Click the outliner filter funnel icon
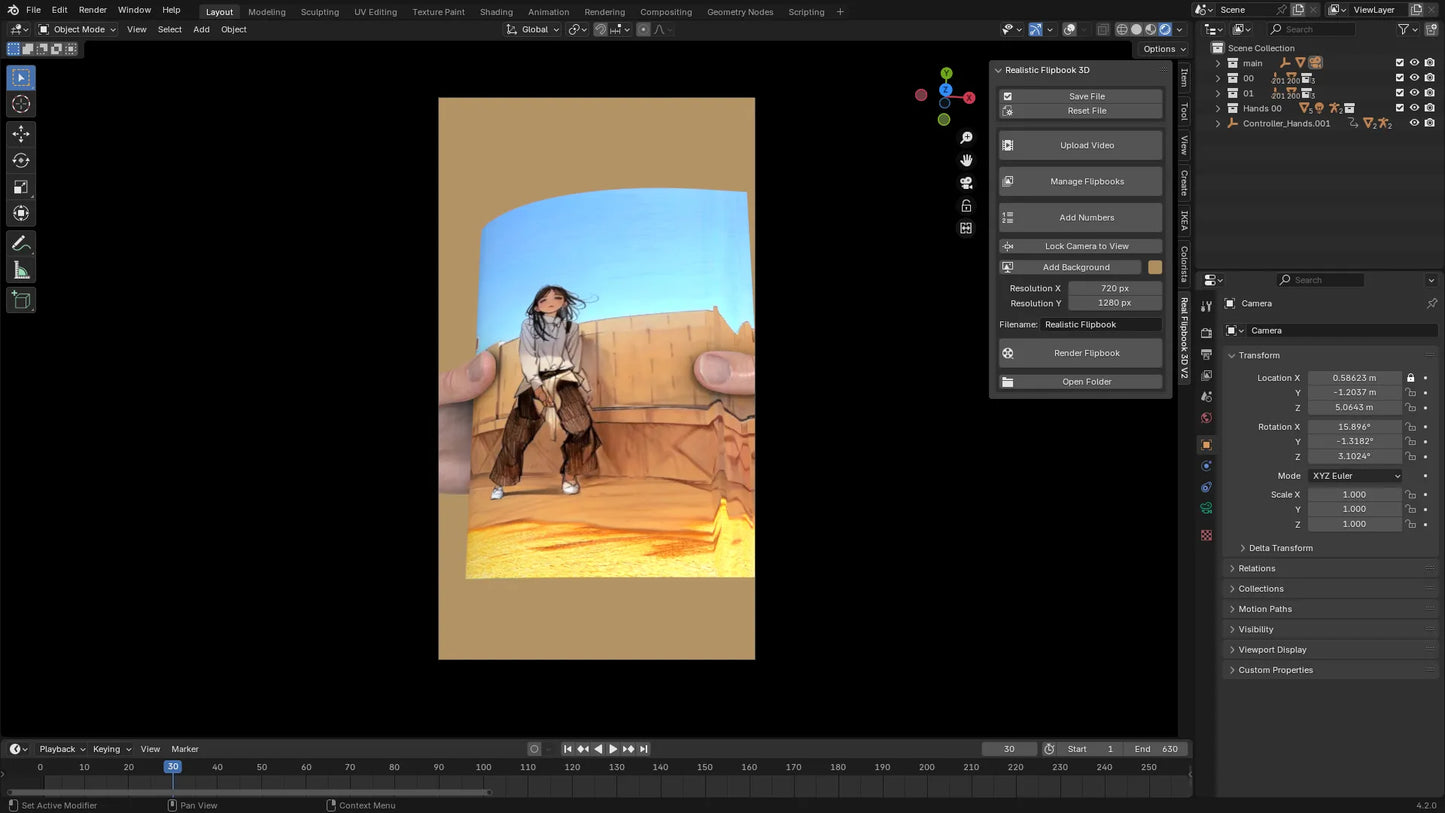The image size is (1445, 813). [x=1403, y=29]
